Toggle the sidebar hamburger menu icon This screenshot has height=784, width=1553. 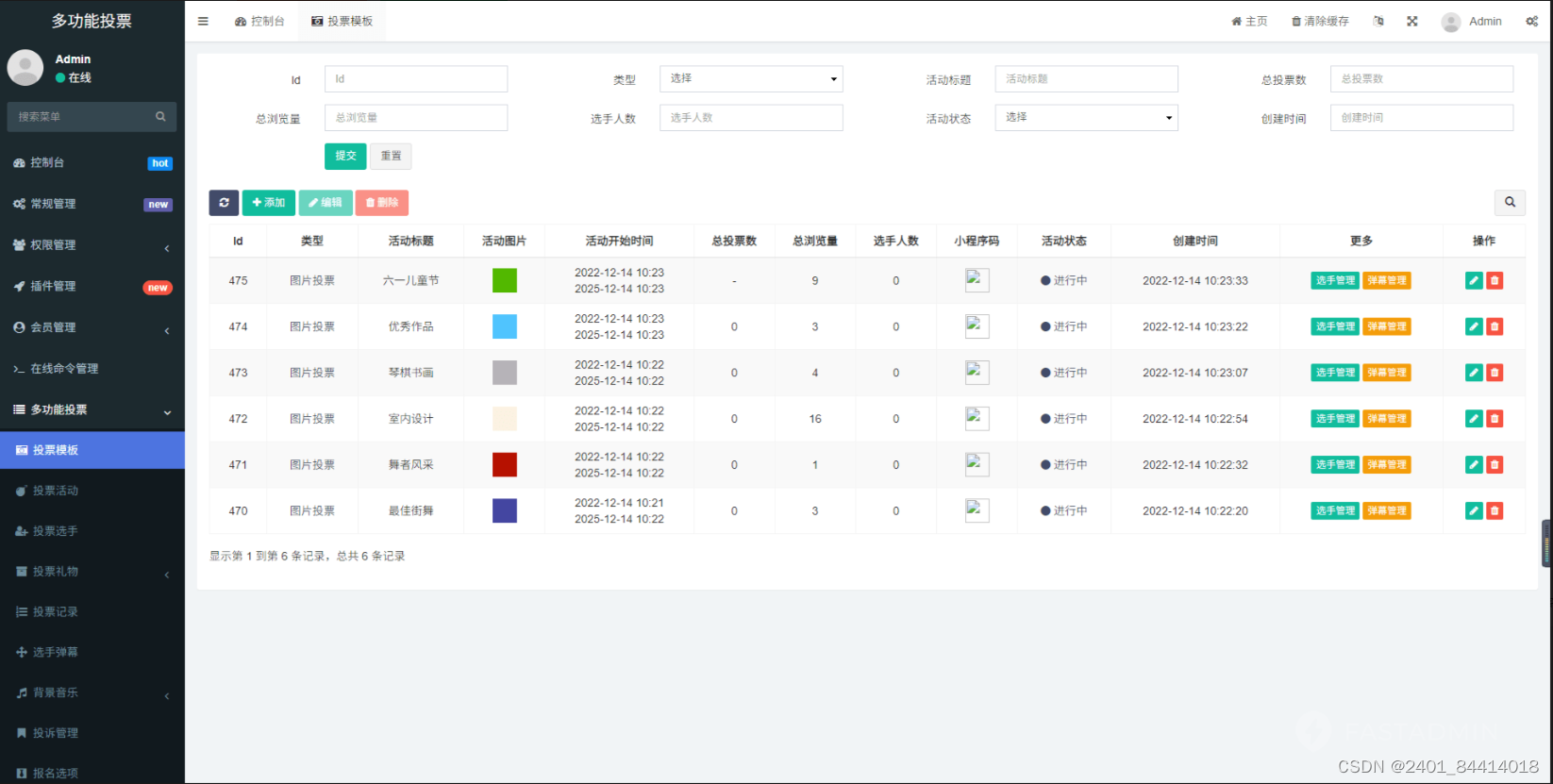[x=203, y=21]
